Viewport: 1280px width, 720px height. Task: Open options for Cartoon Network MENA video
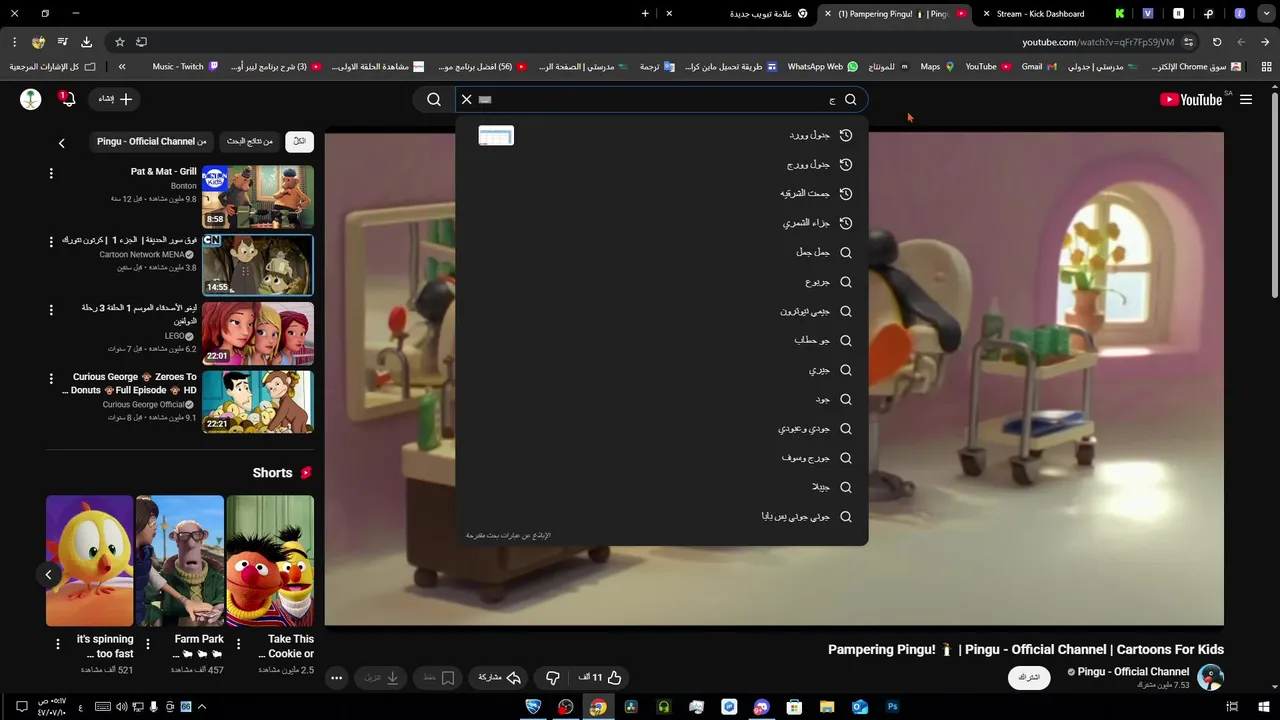[51, 242]
